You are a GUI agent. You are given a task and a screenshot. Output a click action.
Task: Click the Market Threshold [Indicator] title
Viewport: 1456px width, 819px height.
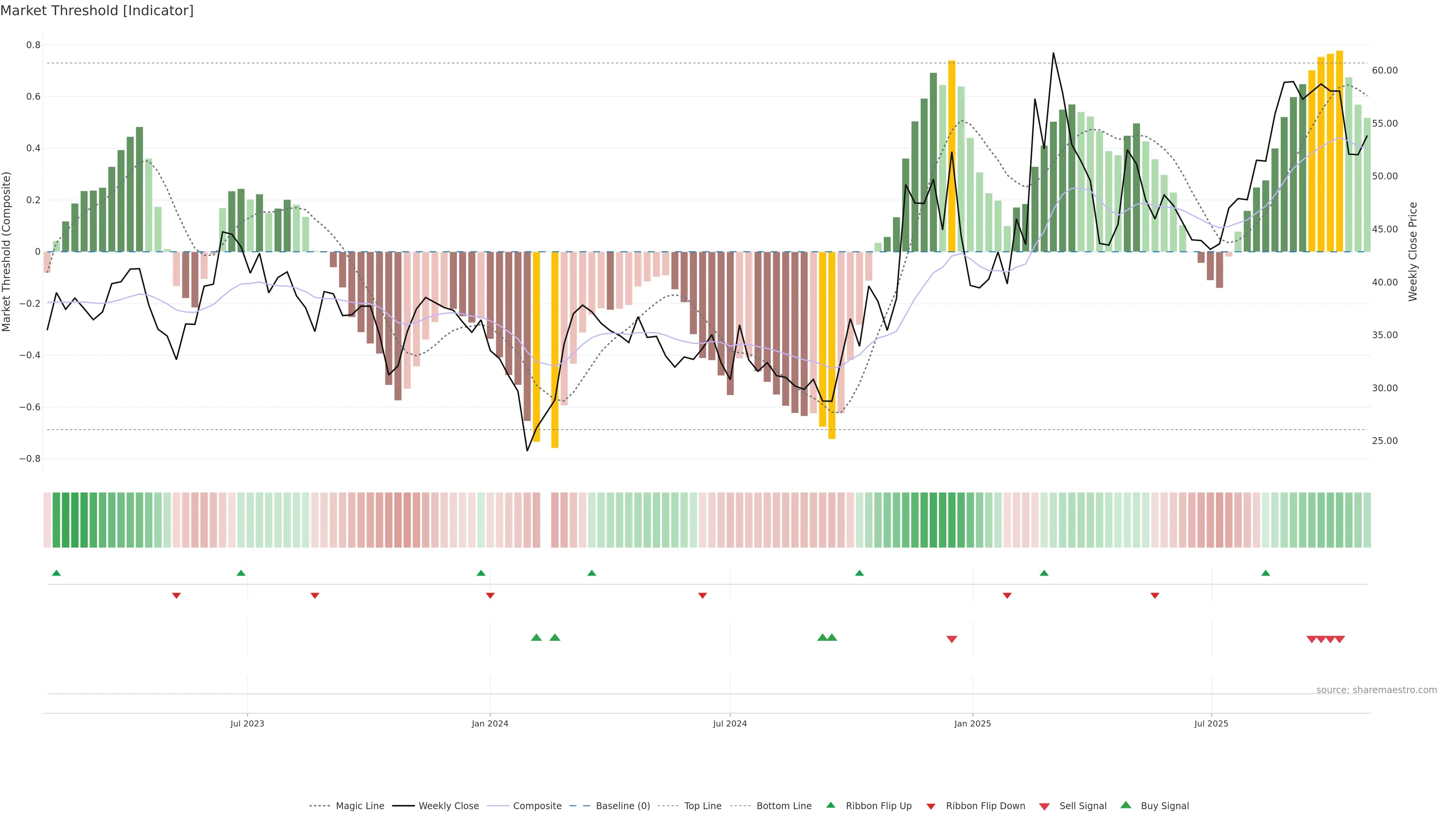(97, 11)
